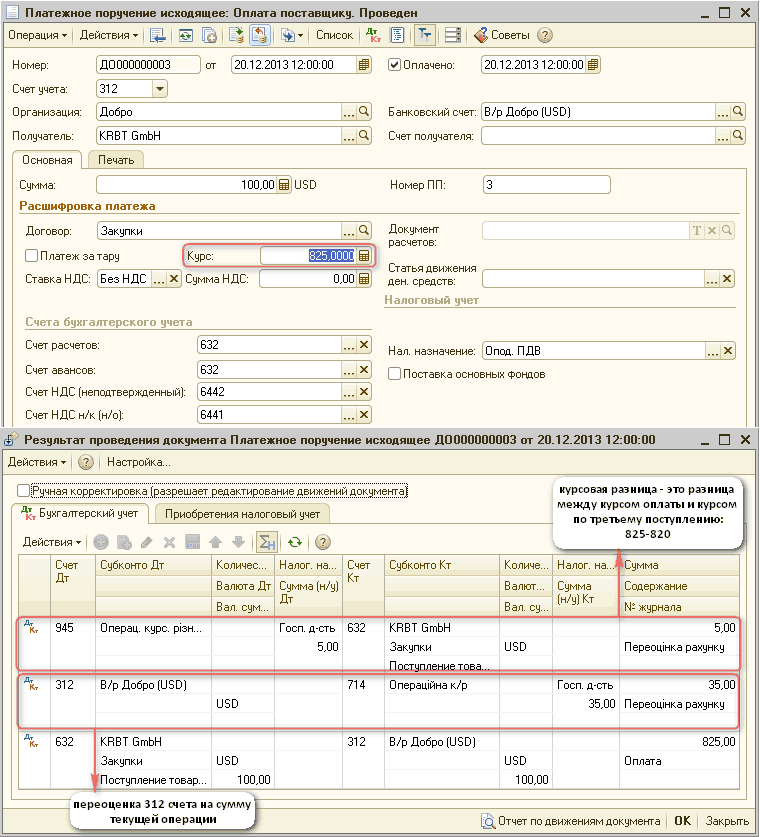
Task: Open Советы tips button in toolbar
Action: click(x=502, y=35)
